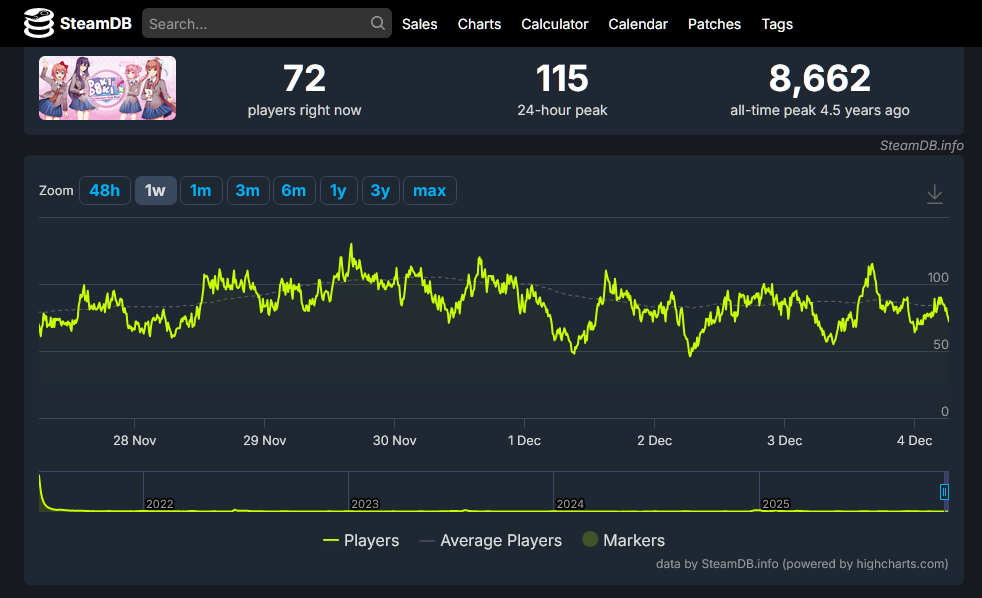Image resolution: width=982 pixels, height=598 pixels.
Task: Set chart zoom to 3m
Action: [247, 190]
